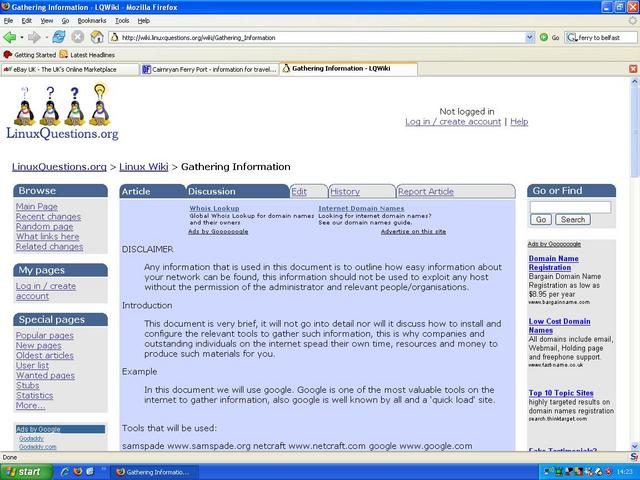Viewport: 640px width, 480px height.
Task: Open the Random page link
Action: 44,227
